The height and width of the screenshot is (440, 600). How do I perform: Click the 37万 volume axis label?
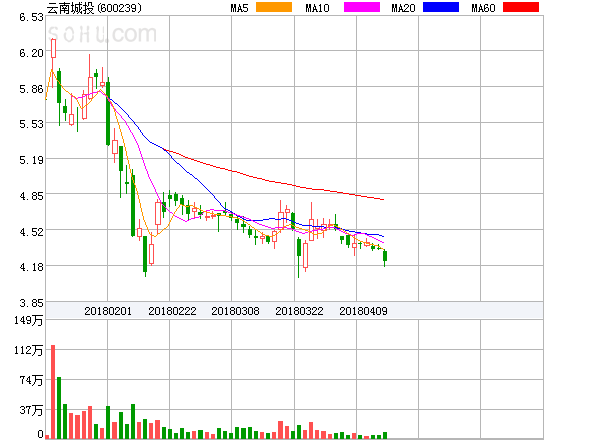(x=31, y=411)
